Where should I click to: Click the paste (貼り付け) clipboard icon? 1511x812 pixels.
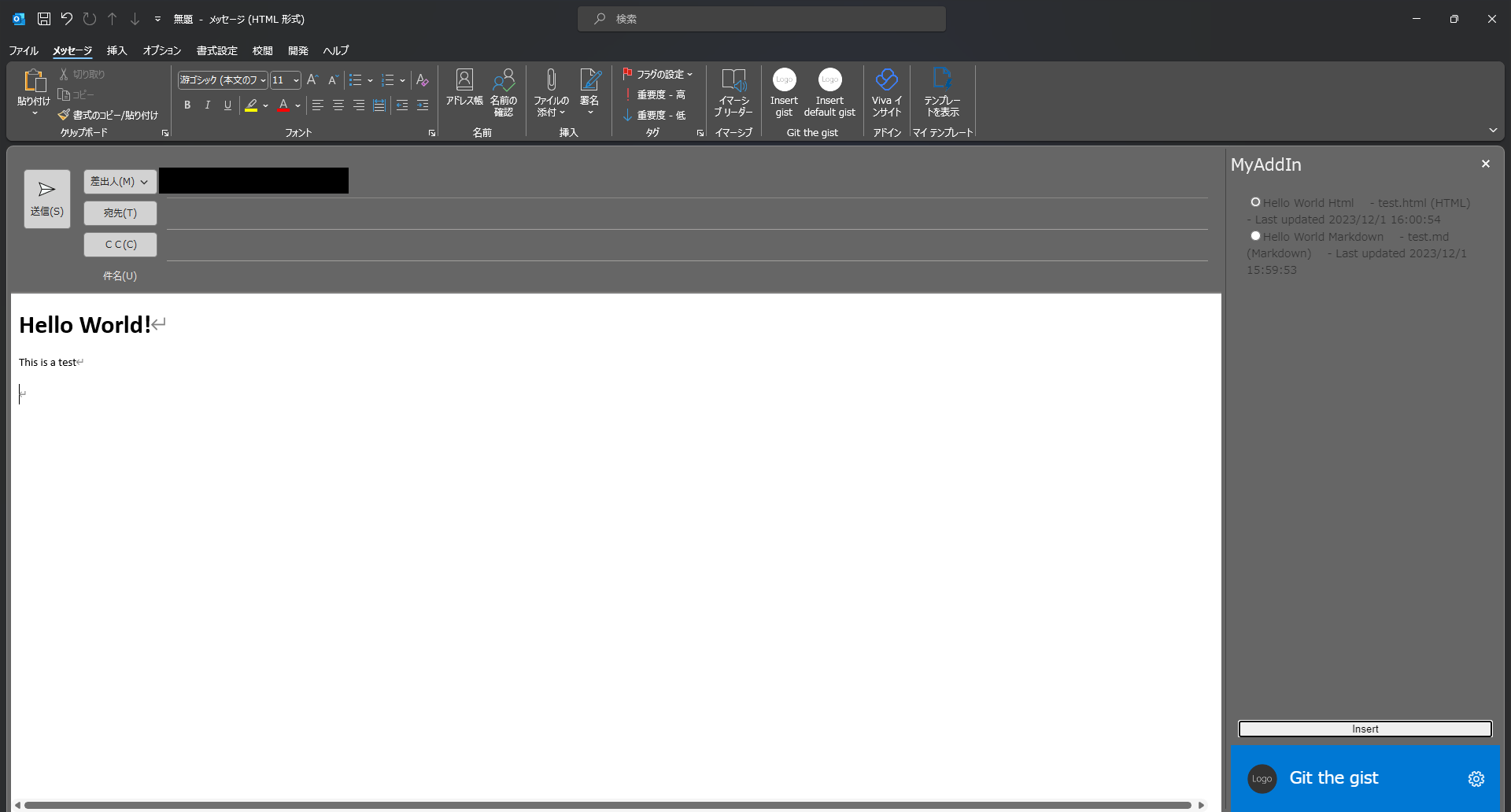(34, 81)
